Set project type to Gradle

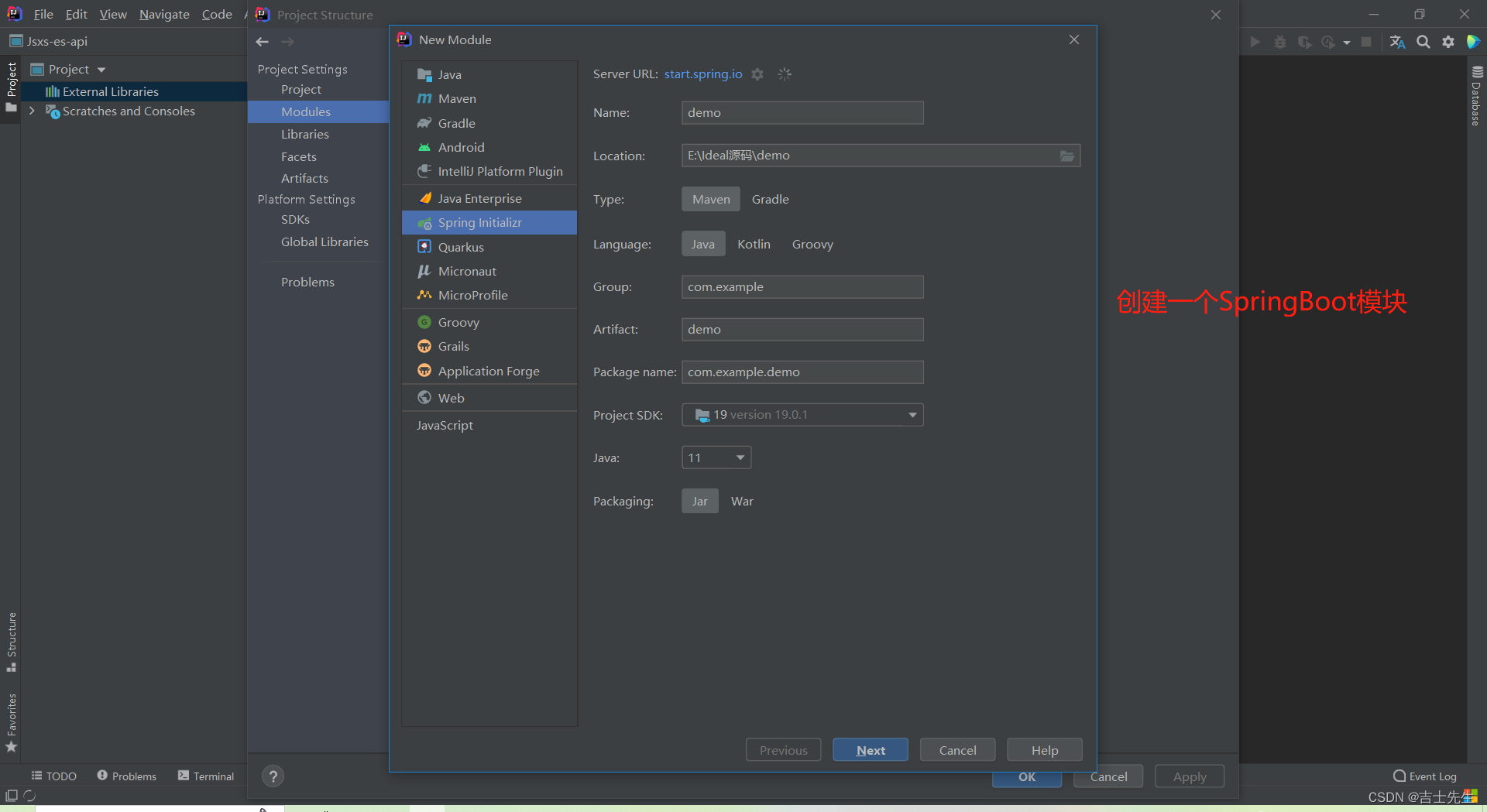(x=770, y=199)
